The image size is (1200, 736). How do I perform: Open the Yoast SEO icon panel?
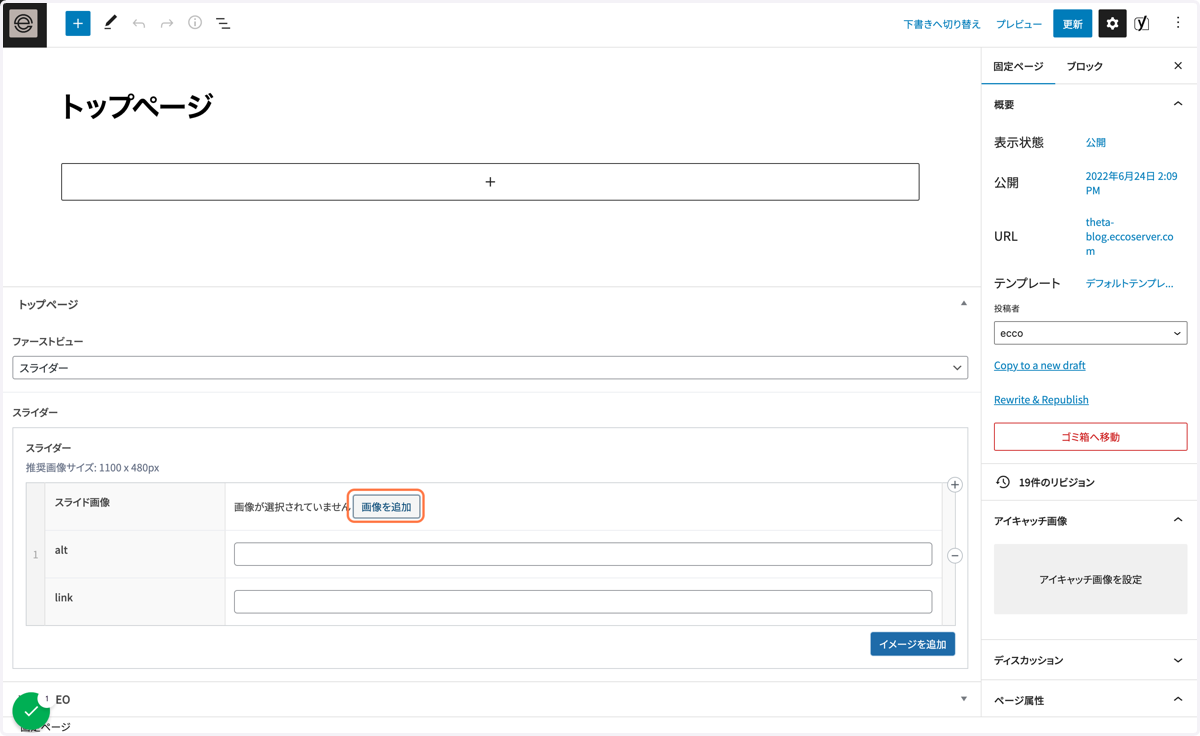click(x=1142, y=24)
